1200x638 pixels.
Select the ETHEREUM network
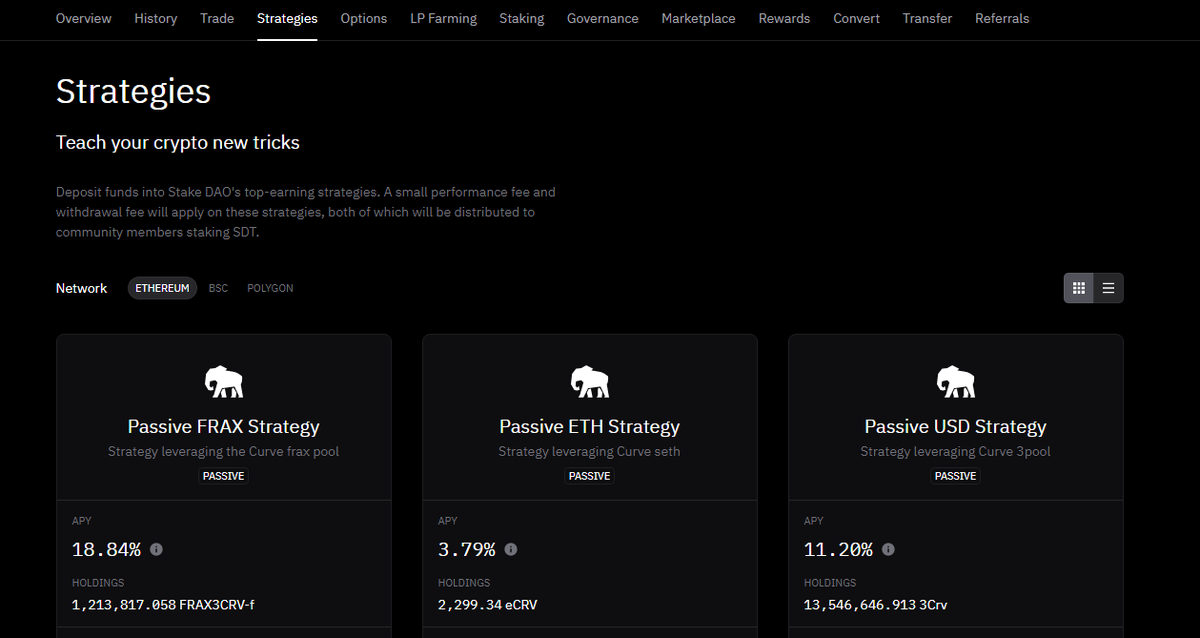(x=162, y=288)
